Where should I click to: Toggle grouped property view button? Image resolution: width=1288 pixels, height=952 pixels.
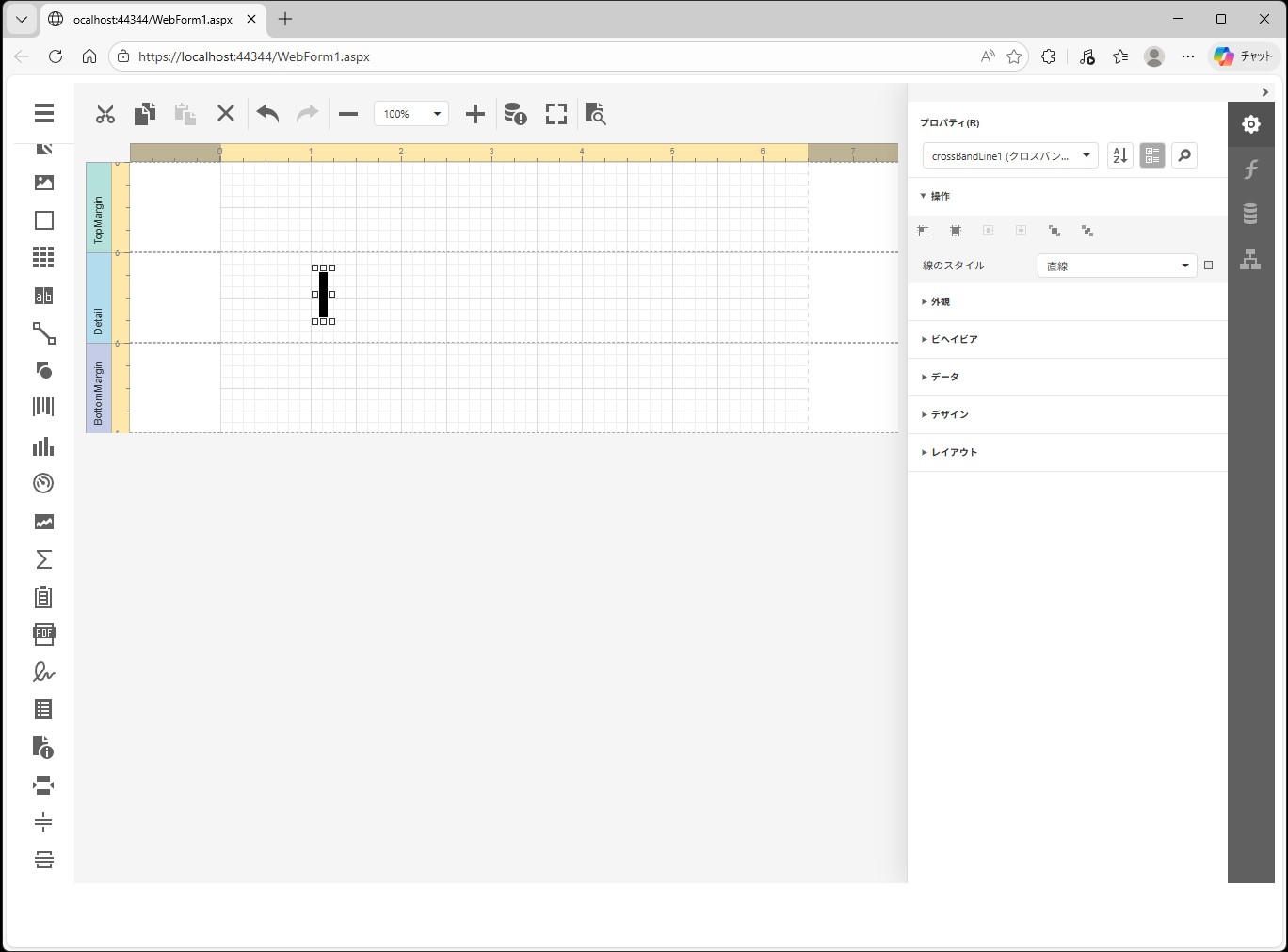click(1152, 156)
